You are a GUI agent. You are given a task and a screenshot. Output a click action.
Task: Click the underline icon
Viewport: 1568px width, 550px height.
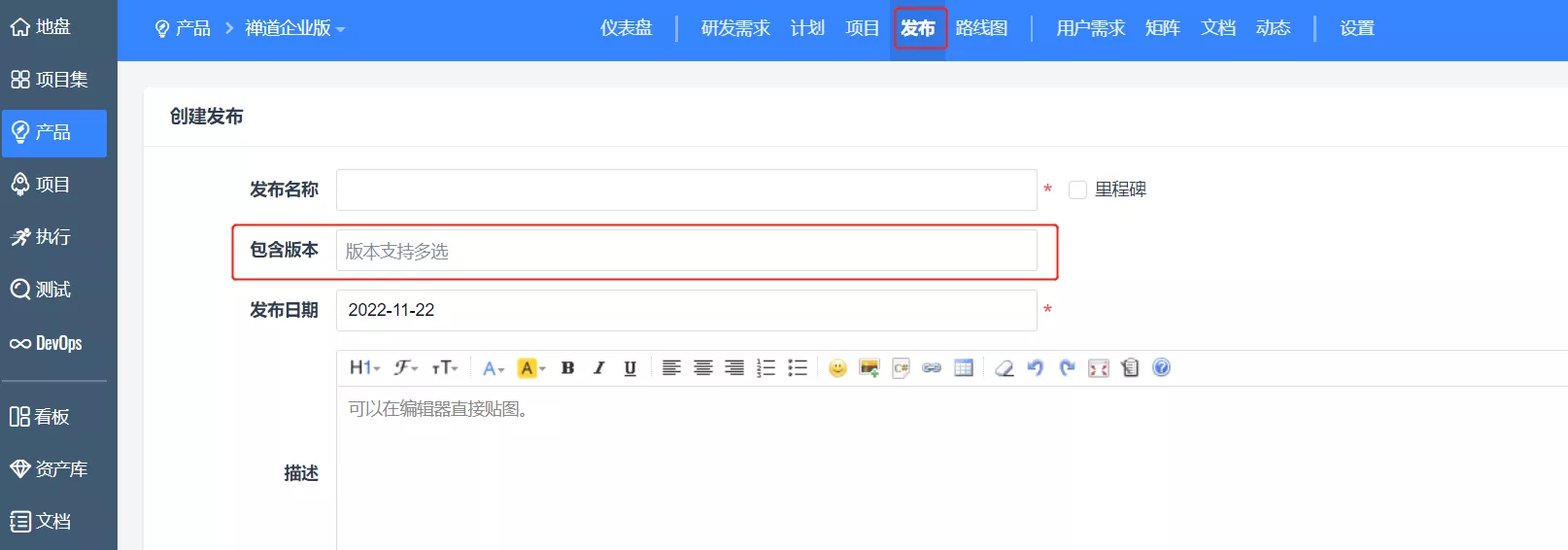(631, 368)
